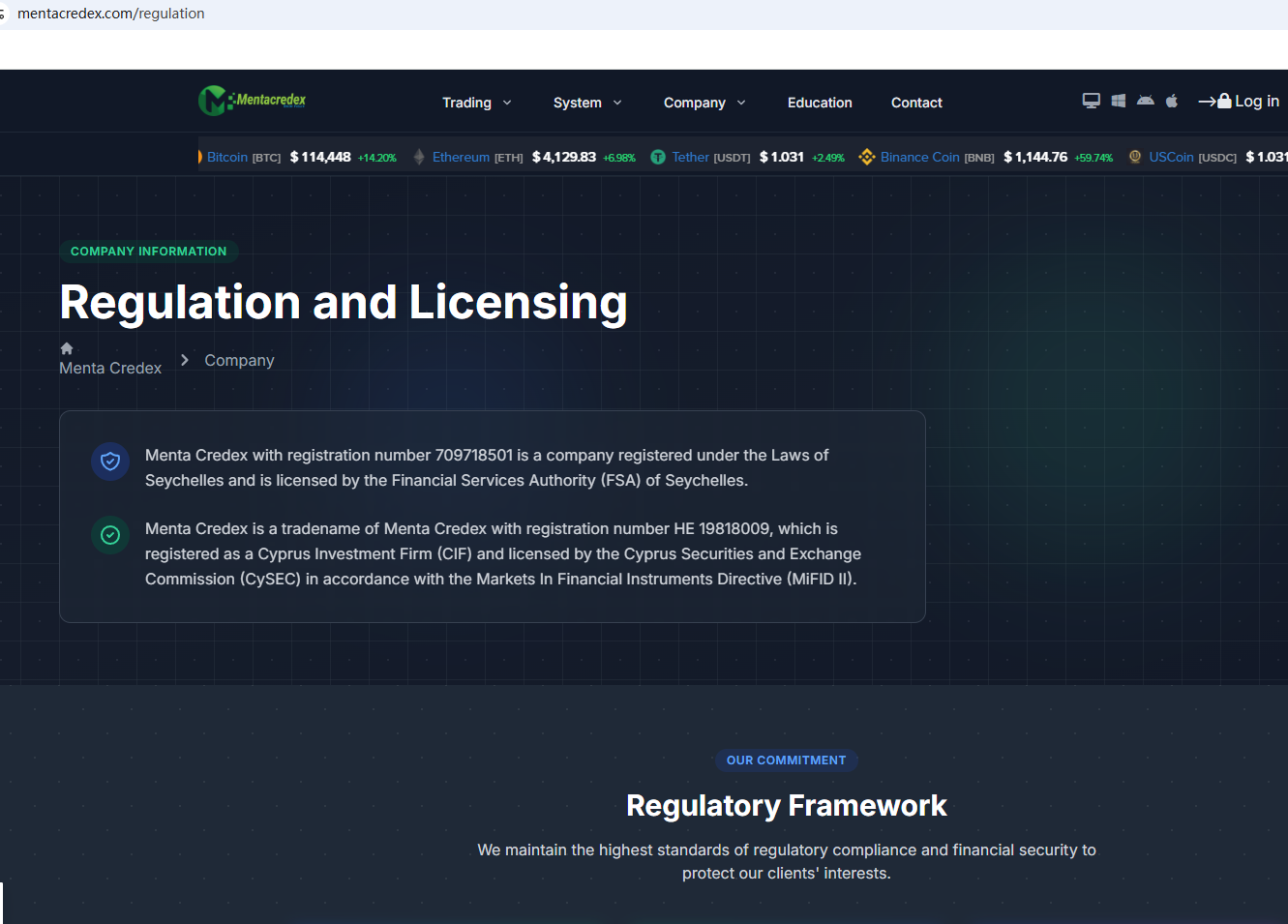Expand the Trading dropdown menu
Viewport: 1288px width, 924px height.
point(476,103)
